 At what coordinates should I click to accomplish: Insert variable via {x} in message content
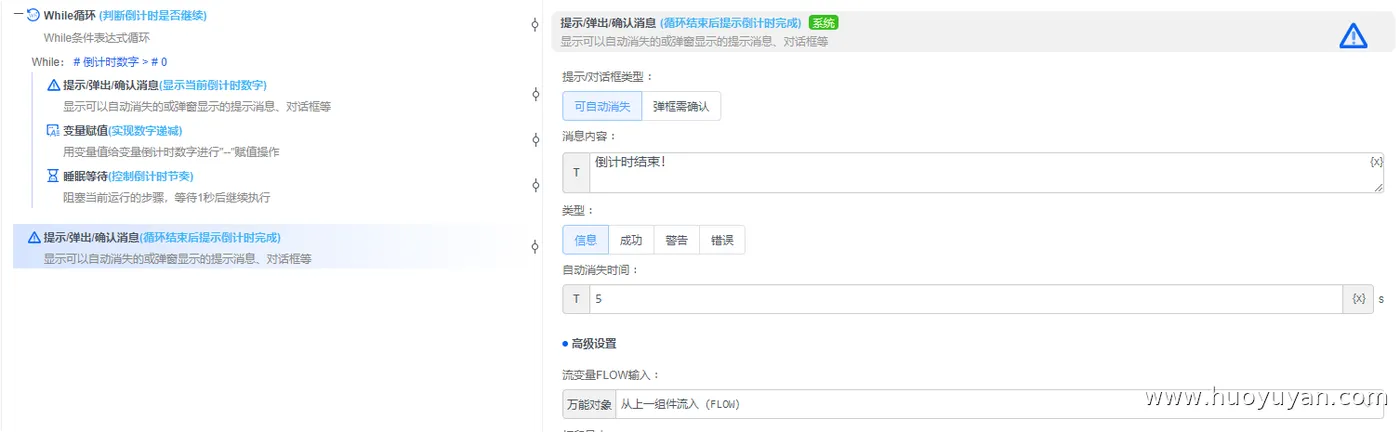pos(1376,162)
